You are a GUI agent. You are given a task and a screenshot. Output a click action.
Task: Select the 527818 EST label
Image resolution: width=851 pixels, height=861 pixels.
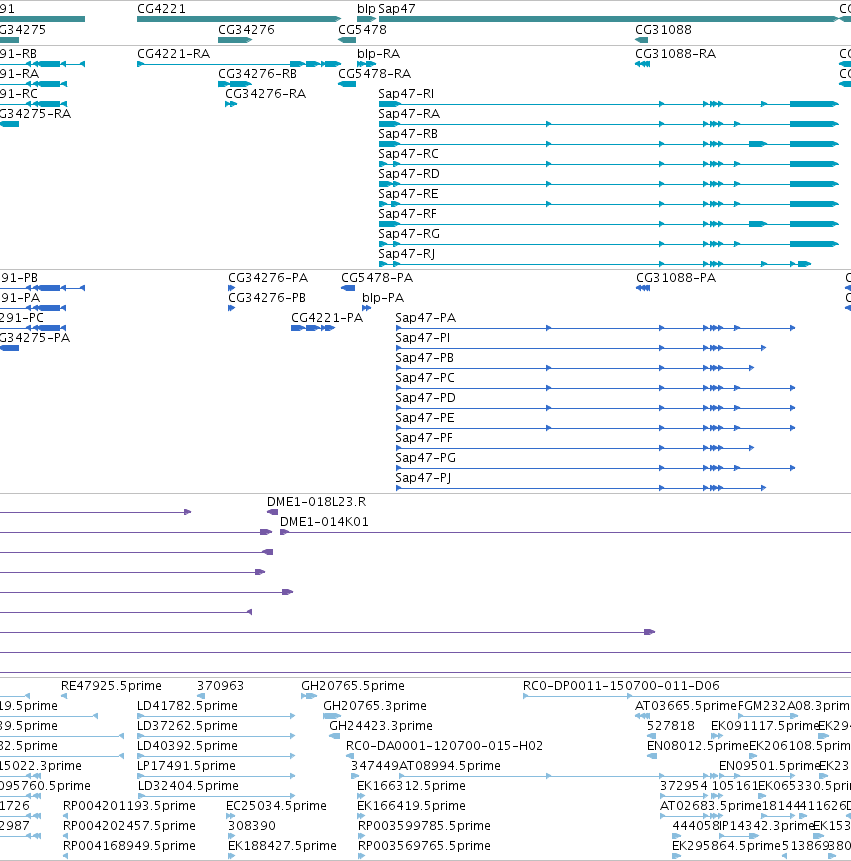[671, 726]
